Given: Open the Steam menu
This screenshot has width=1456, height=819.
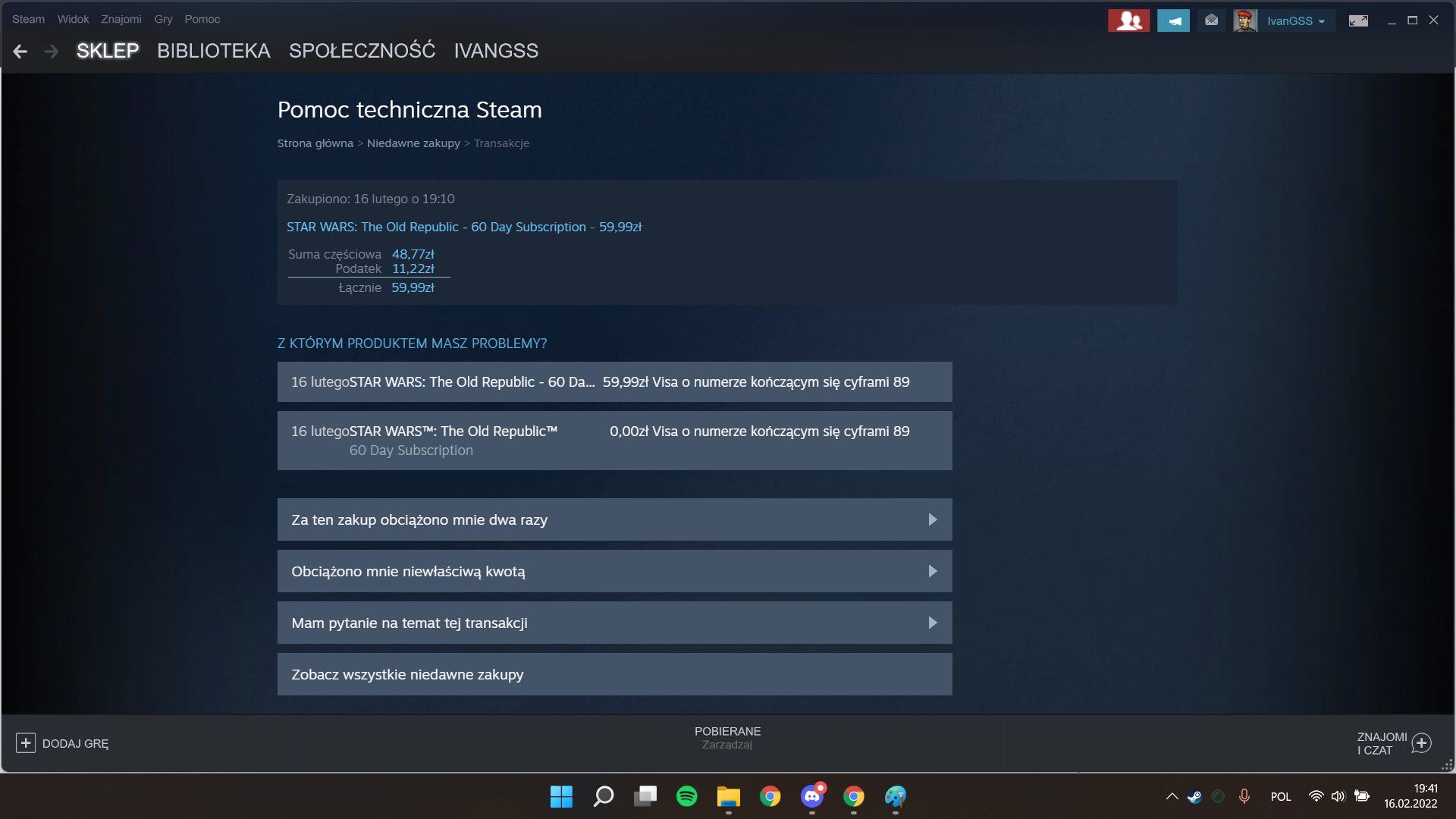Looking at the screenshot, I should pos(28,19).
